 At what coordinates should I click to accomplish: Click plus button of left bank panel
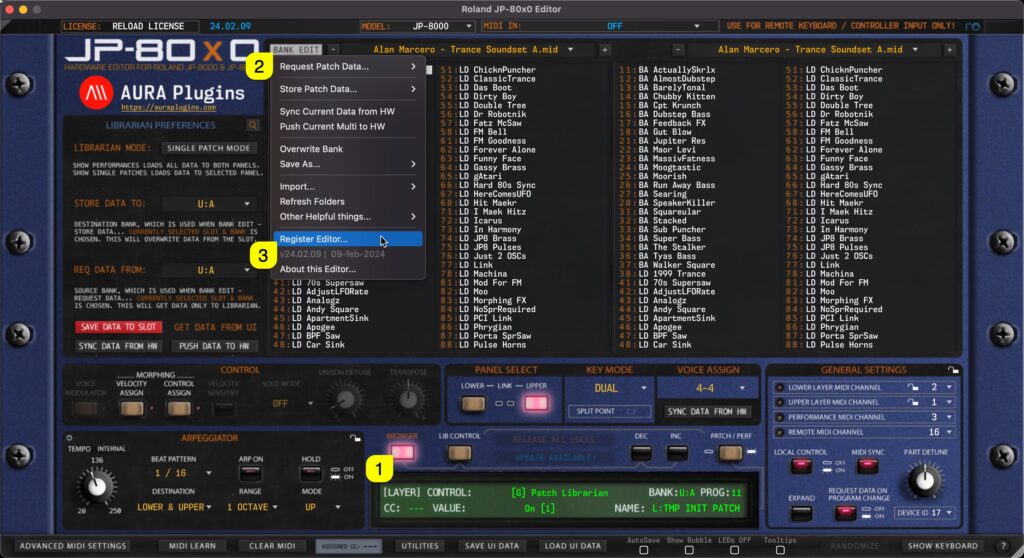coord(605,50)
